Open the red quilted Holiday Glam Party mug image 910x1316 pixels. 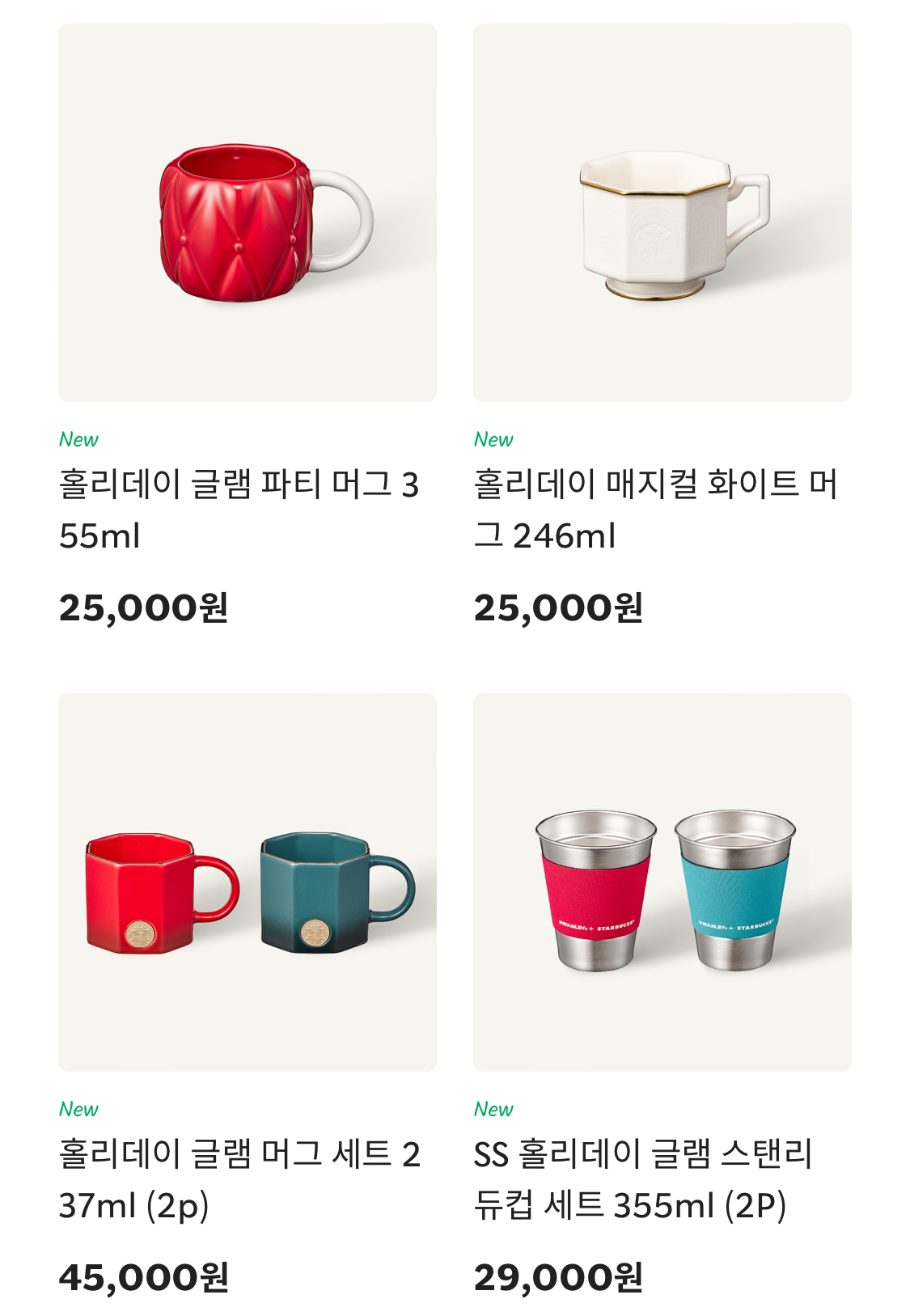click(x=248, y=213)
